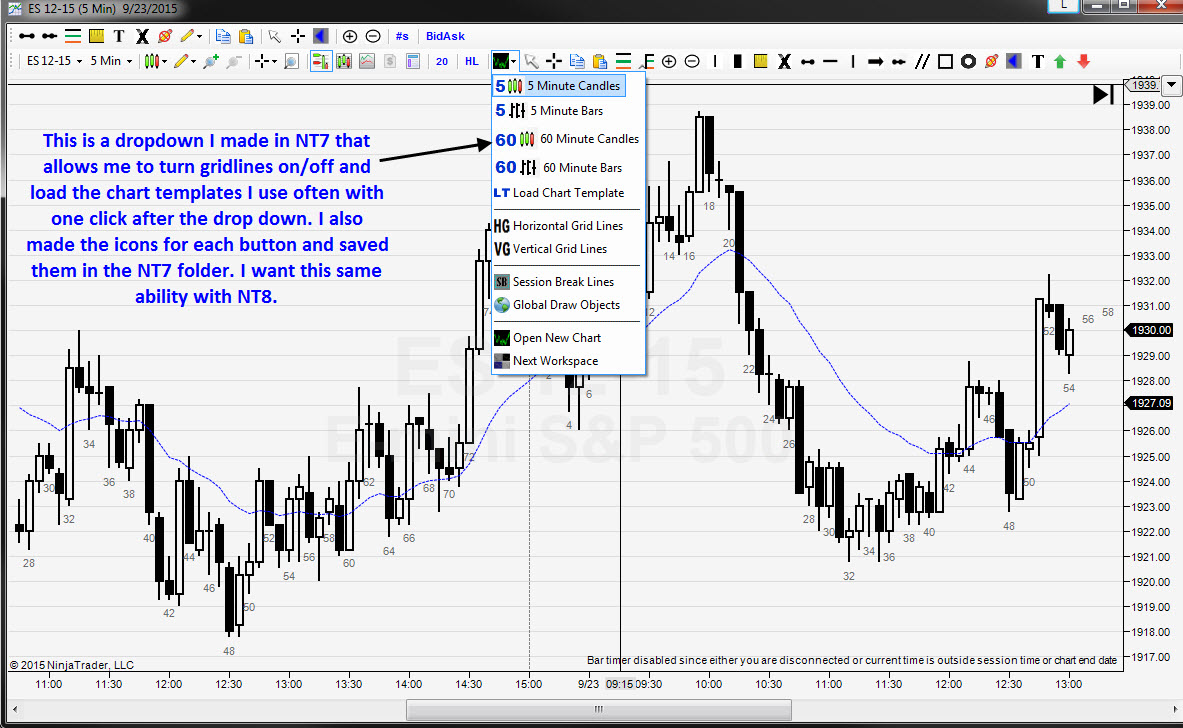Choose 60 Minute Candles from dropdown
The image size is (1183, 728).
(569, 139)
